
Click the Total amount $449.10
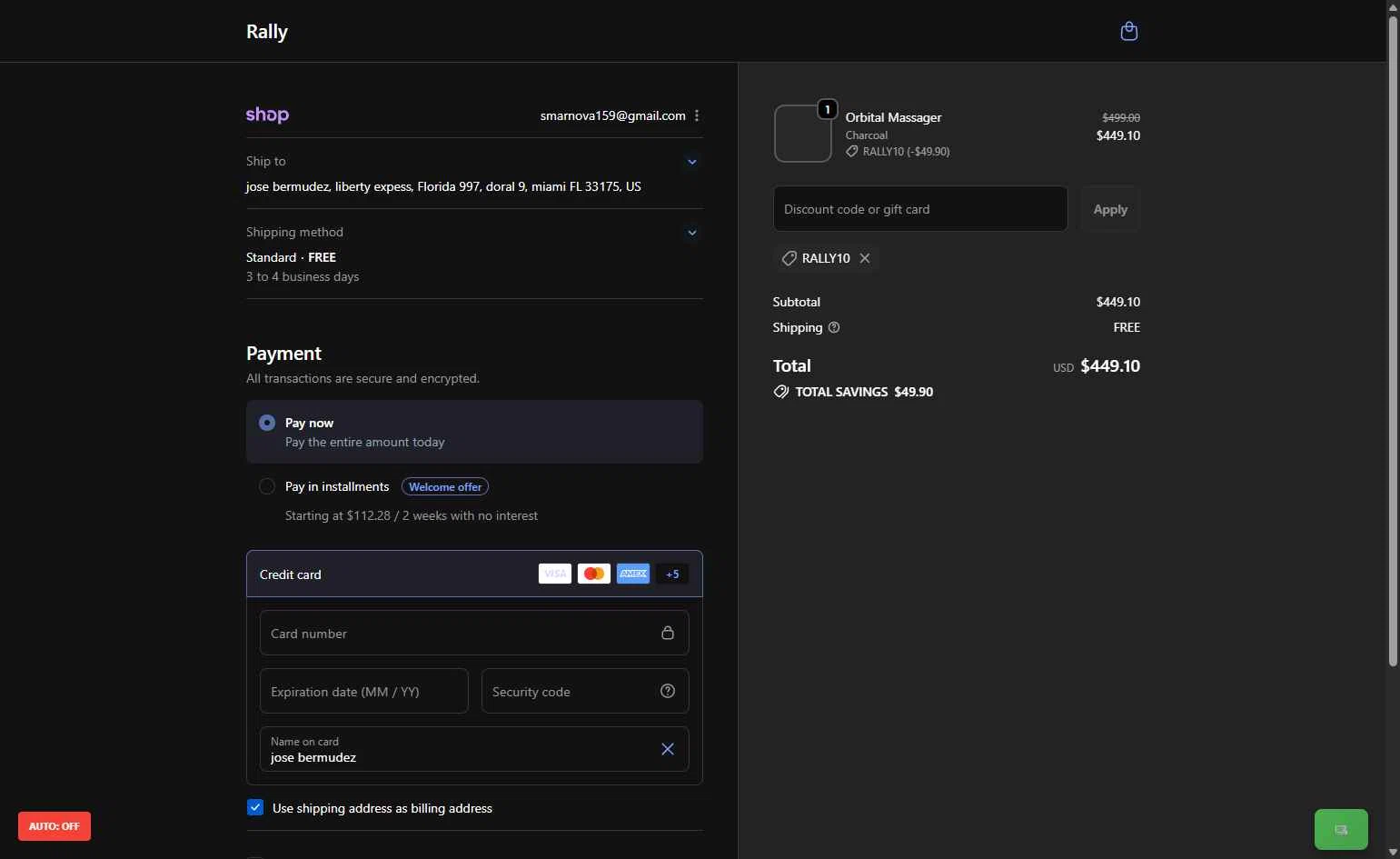(x=1110, y=365)
